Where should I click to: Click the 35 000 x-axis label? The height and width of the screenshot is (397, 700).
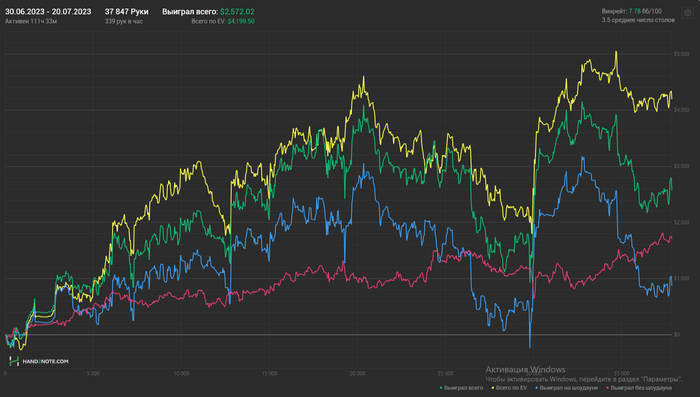pos(621,374)
